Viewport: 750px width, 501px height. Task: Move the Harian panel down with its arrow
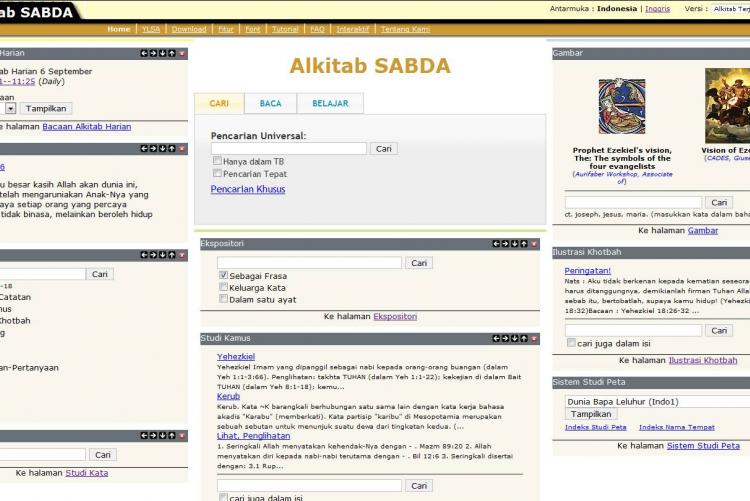pos(163,53)
